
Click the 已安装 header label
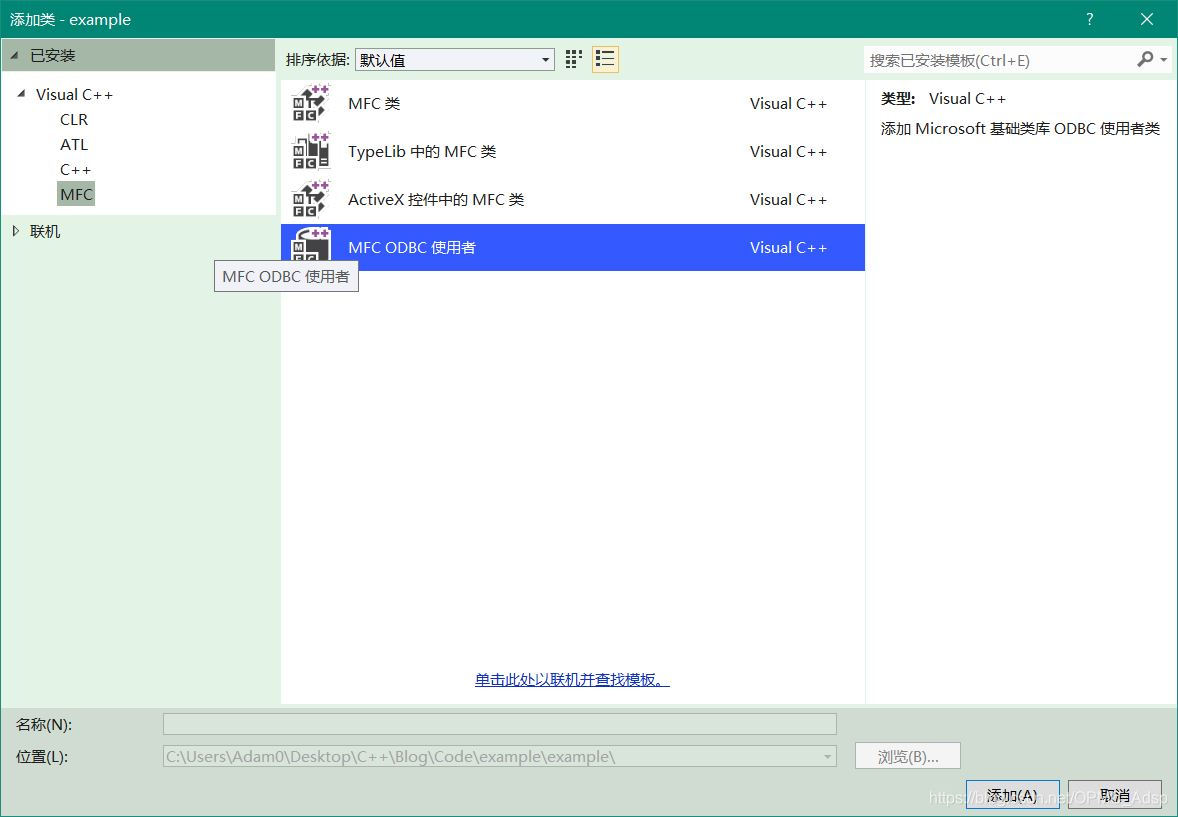pyautogui.click(x=53, y=56)
